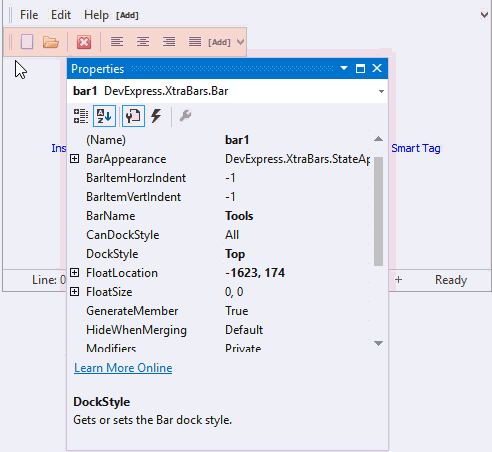Click the Open folder toolbar icon
The height and width of the screenshot is (452, 492).
click(51, 42)
